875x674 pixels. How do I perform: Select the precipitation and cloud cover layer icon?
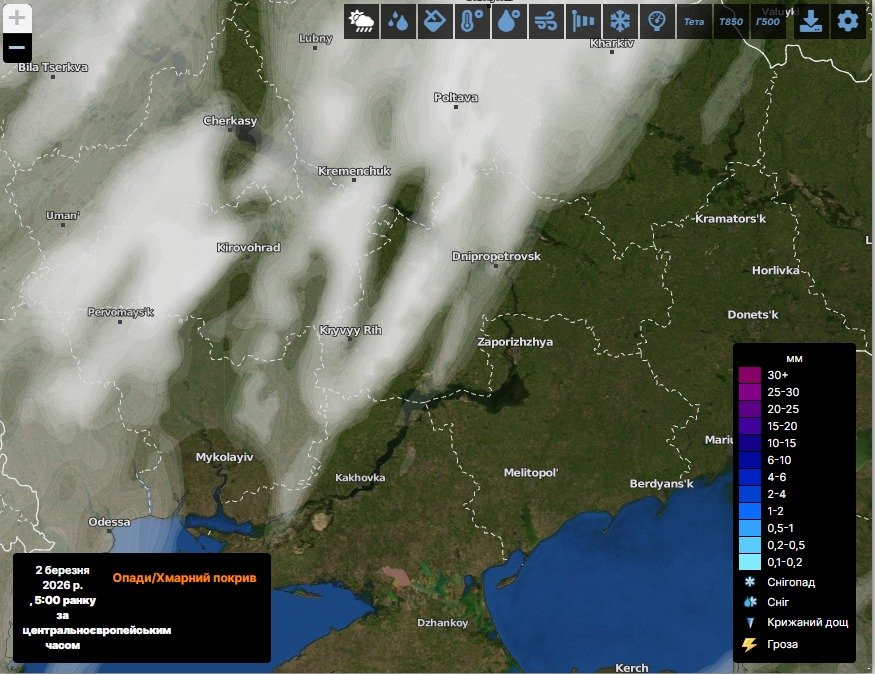pyautogui.click(x=361, y=21)
